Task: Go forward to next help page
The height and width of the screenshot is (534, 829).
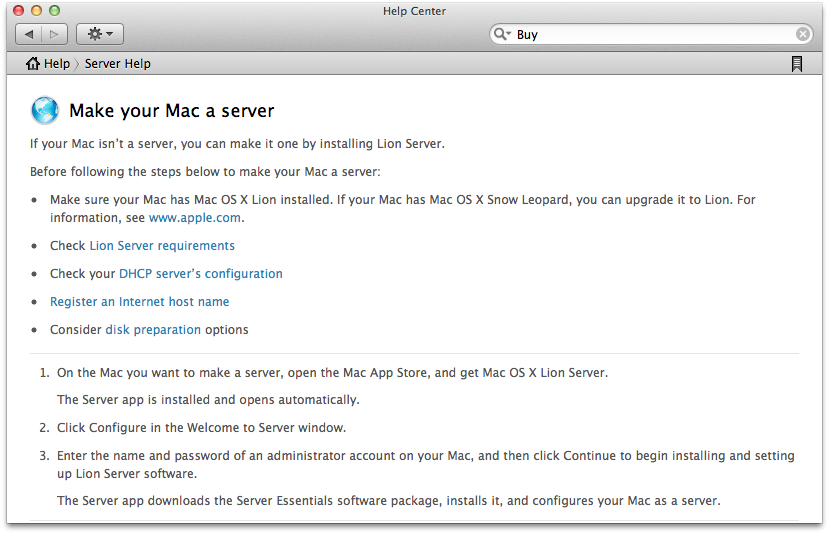Action: tap(54, 34)
